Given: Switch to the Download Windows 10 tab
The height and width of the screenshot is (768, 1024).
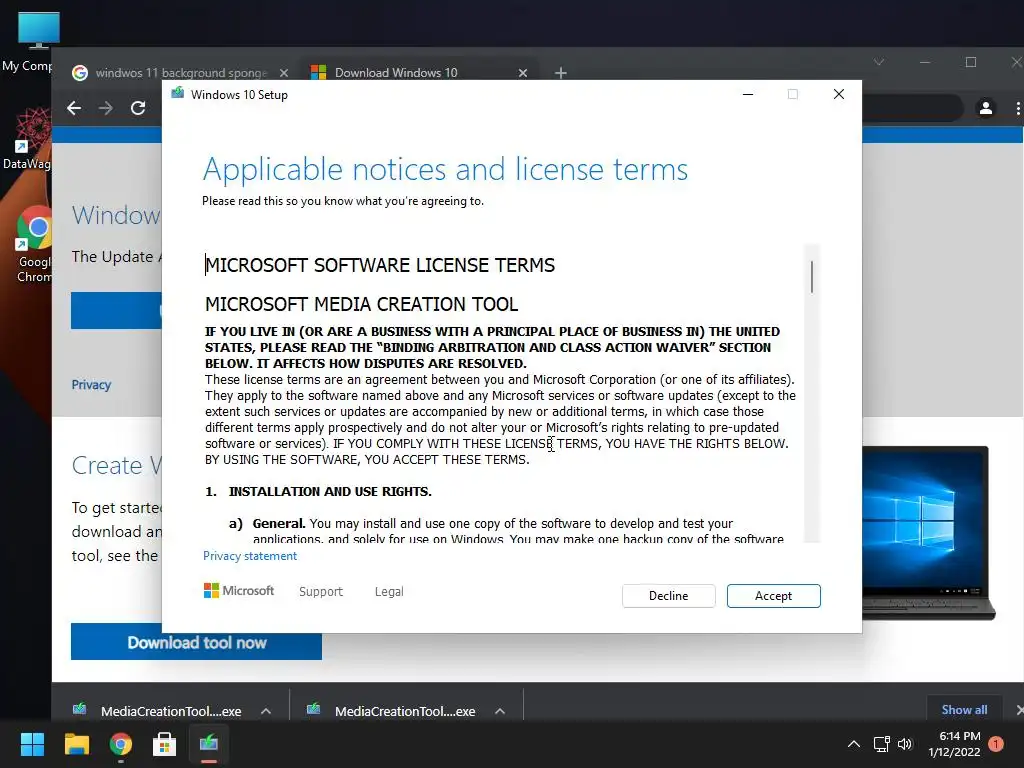Looking at the screenshot, I should (396, 72).
